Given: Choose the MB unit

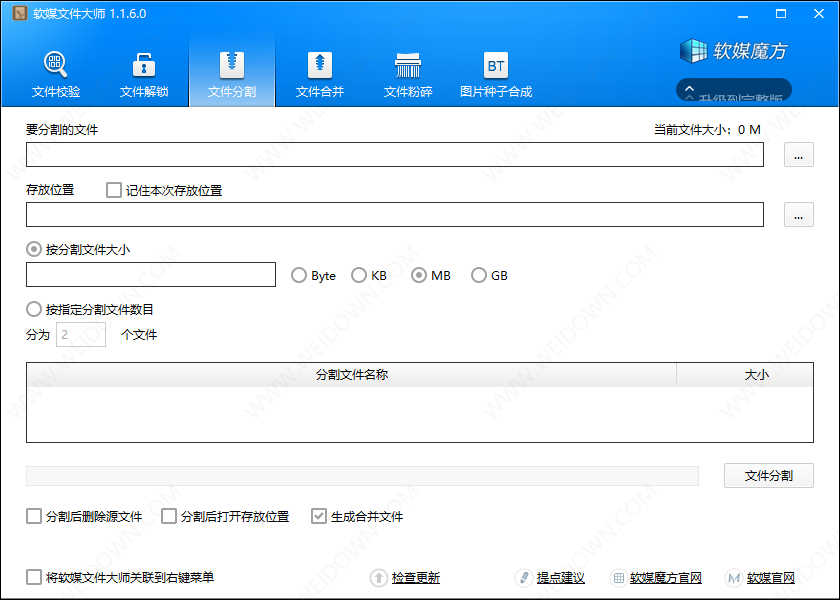Looking at the screenshot, I should [x=418, y=275].
